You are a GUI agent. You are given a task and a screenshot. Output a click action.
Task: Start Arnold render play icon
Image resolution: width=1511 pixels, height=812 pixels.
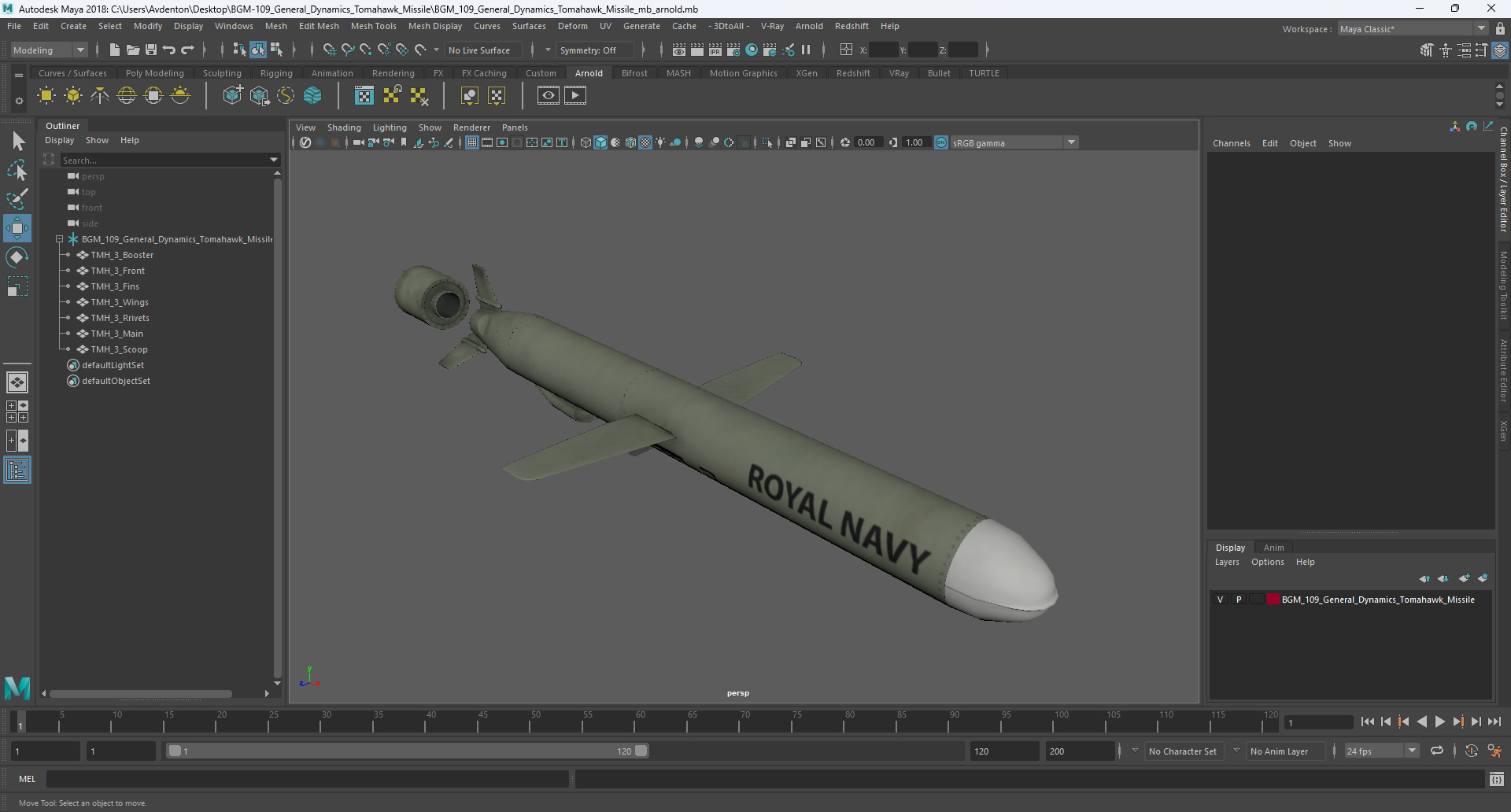click(x=575, y=96)
